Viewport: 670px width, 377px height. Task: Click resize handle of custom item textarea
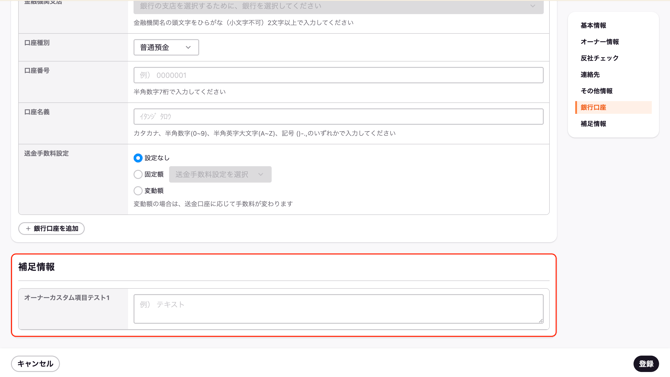tap(541, 321)
